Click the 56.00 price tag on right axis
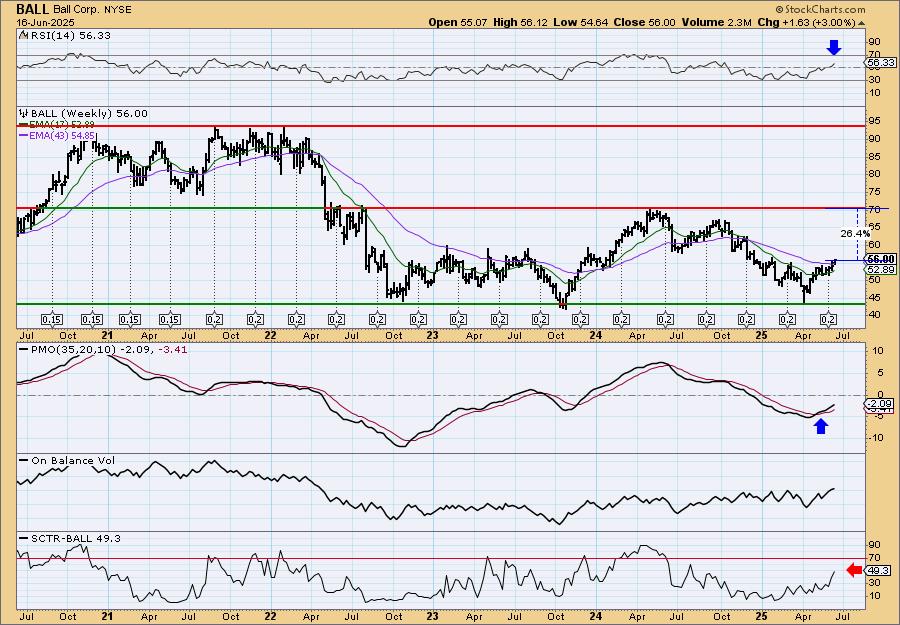 pos(880,259)
